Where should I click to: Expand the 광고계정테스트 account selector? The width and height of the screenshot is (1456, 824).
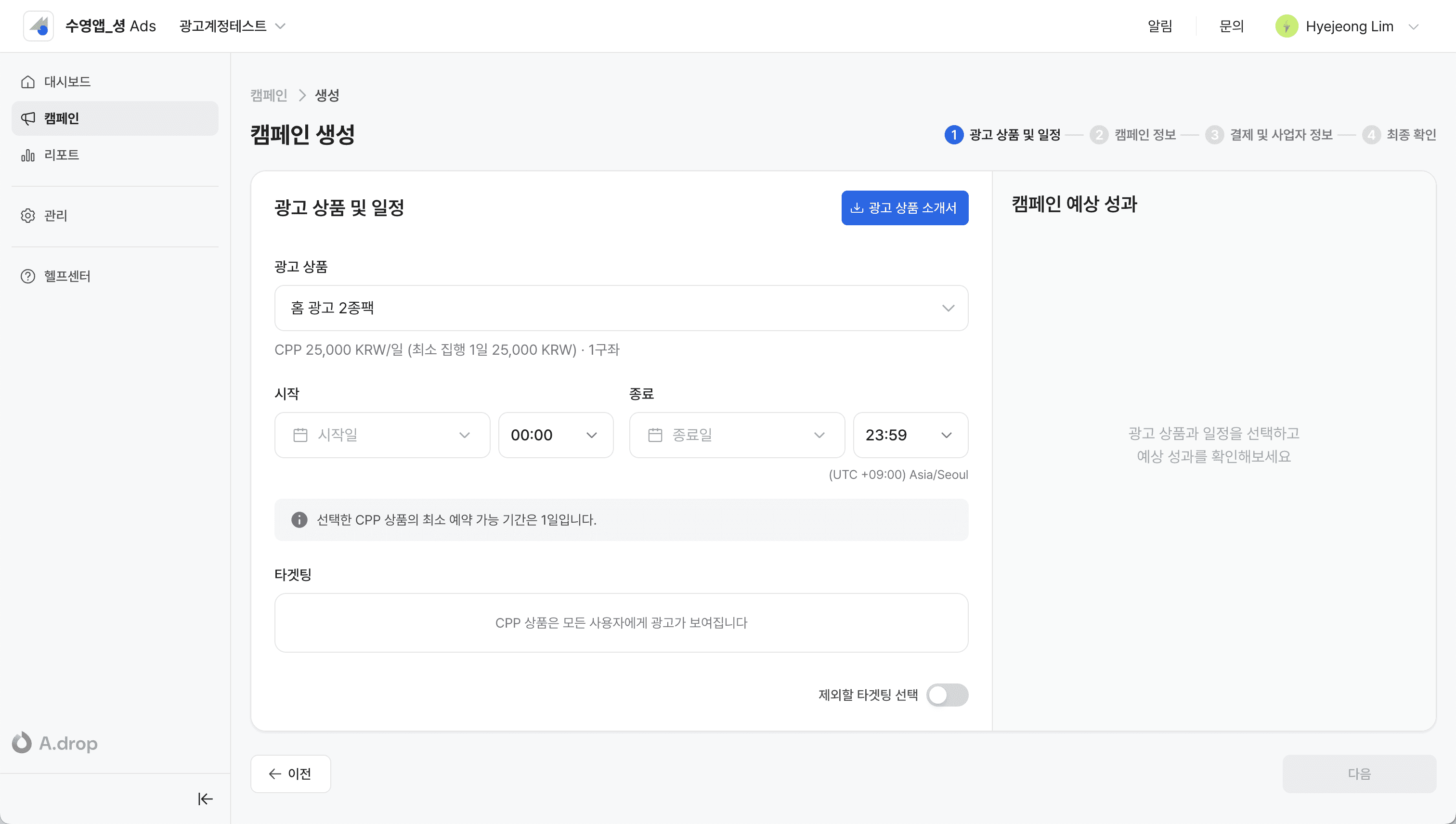tap(232, 26)
